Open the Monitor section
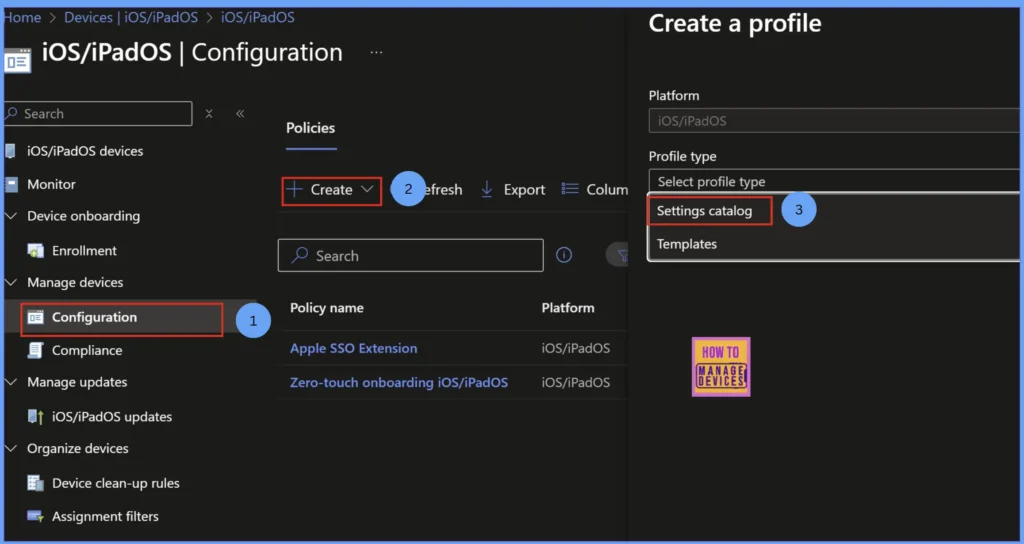This screenshot has width=1024, height=544. pos(51,185)
